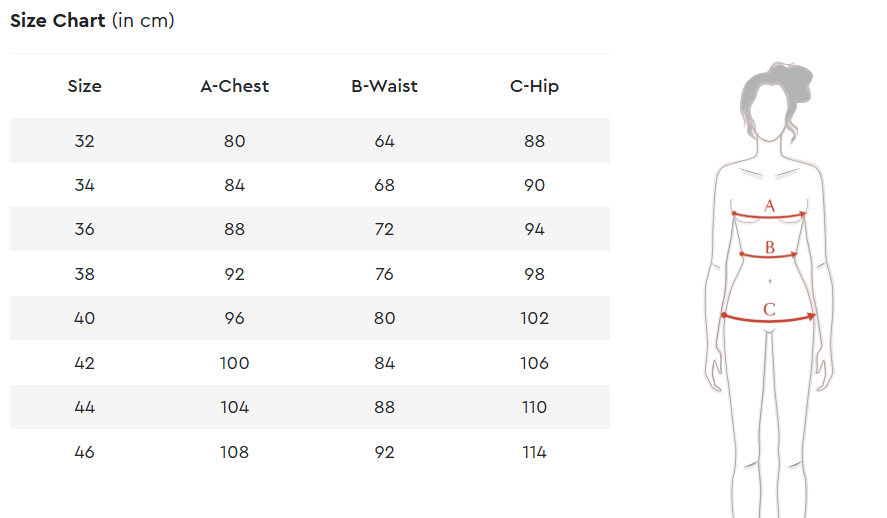Image resolution: width=887 pixels, height=518 pixels.
Task: Click the C hip measurement arrow
Action: tap(769, 320)
